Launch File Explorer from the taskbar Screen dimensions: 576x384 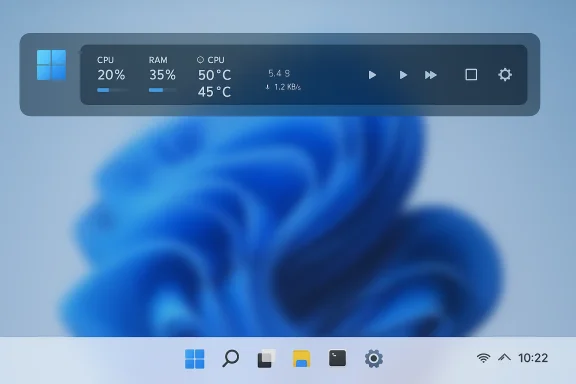pos(302,358)
